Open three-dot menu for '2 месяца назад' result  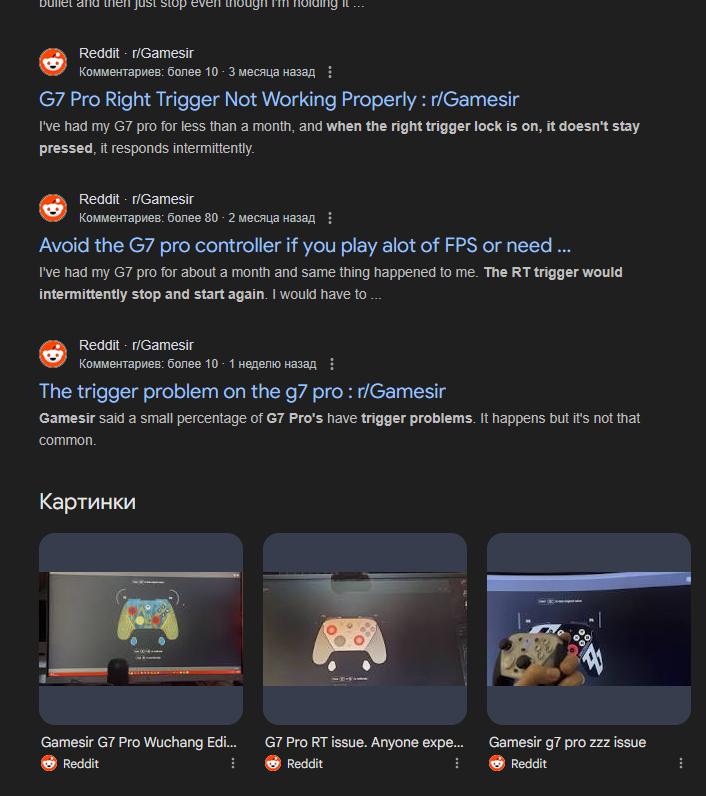[x=330, y=218]
